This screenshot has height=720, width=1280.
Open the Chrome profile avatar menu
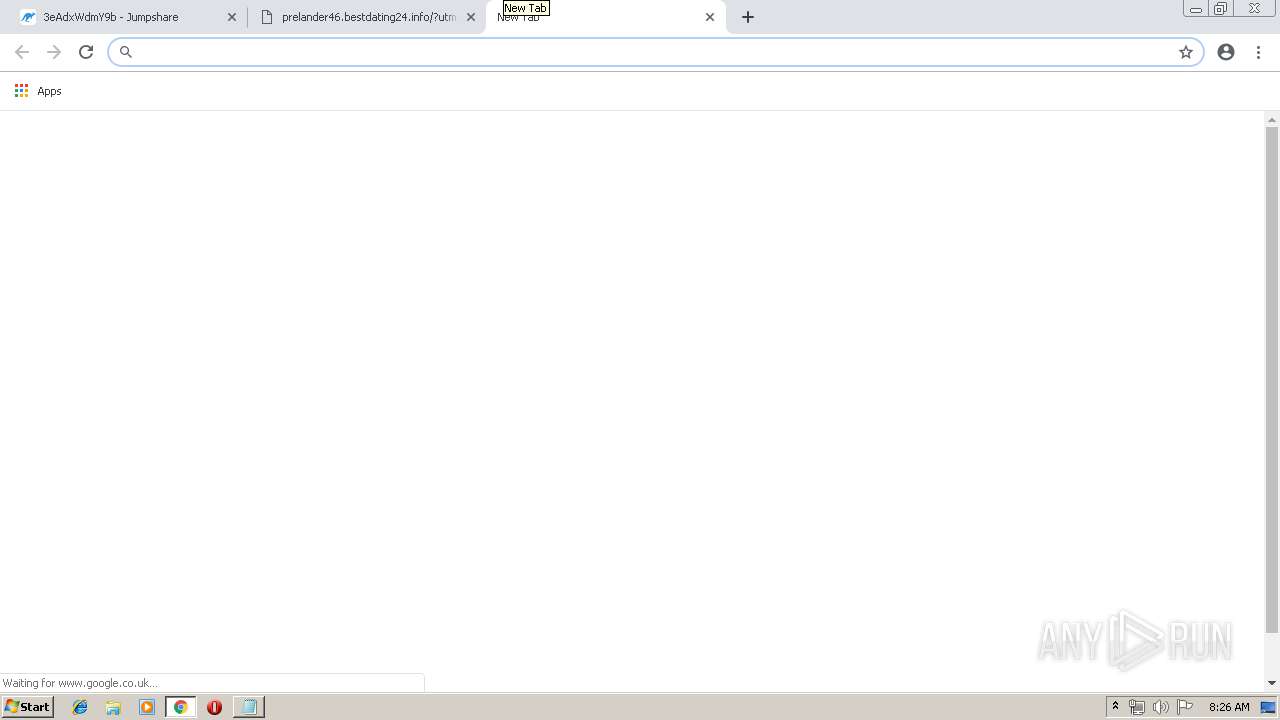click(1226, 52)
